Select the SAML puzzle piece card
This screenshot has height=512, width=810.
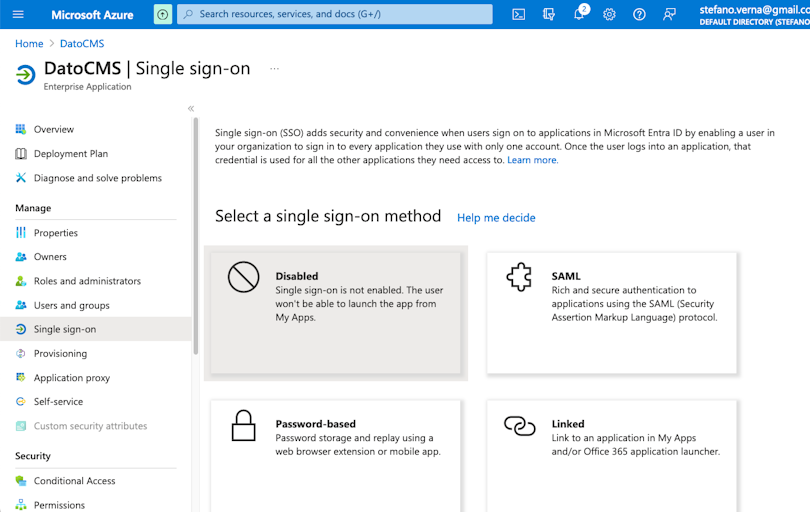pyautogui.click(x=612, y=313)
